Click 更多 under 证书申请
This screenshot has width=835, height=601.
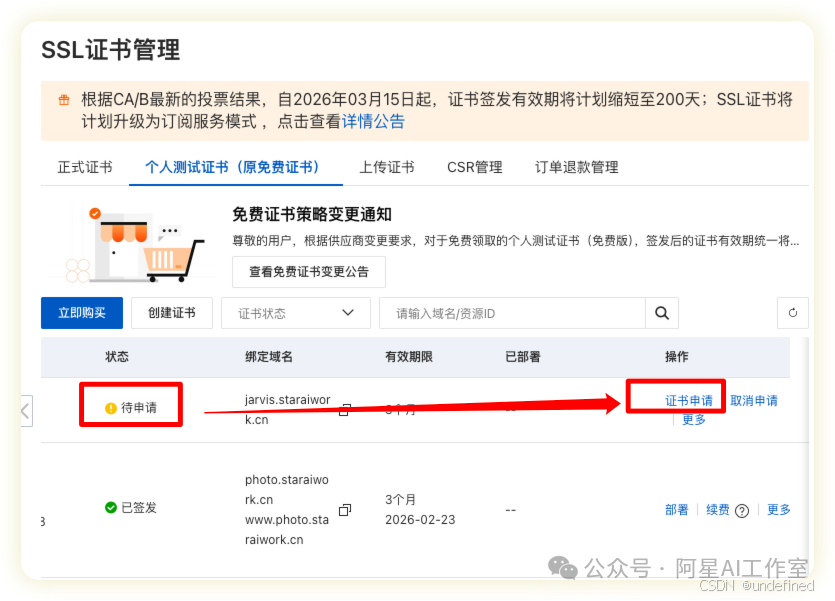pyautogui.click(x=694, y=420)
